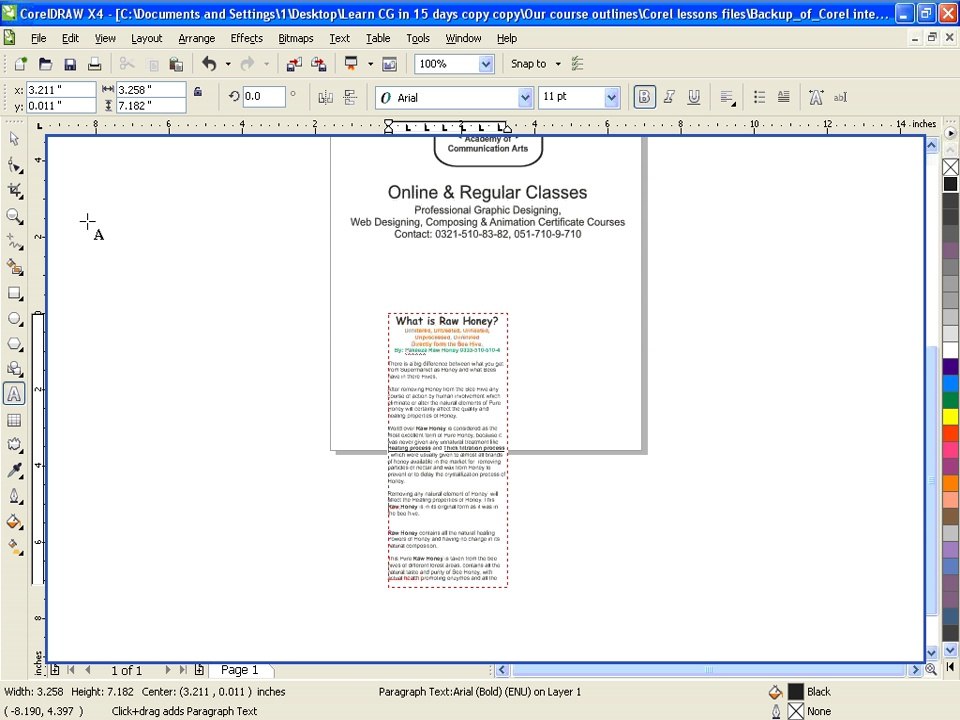Add page after current page
Viewport: 960px width, 720px height.
point(199,670)
